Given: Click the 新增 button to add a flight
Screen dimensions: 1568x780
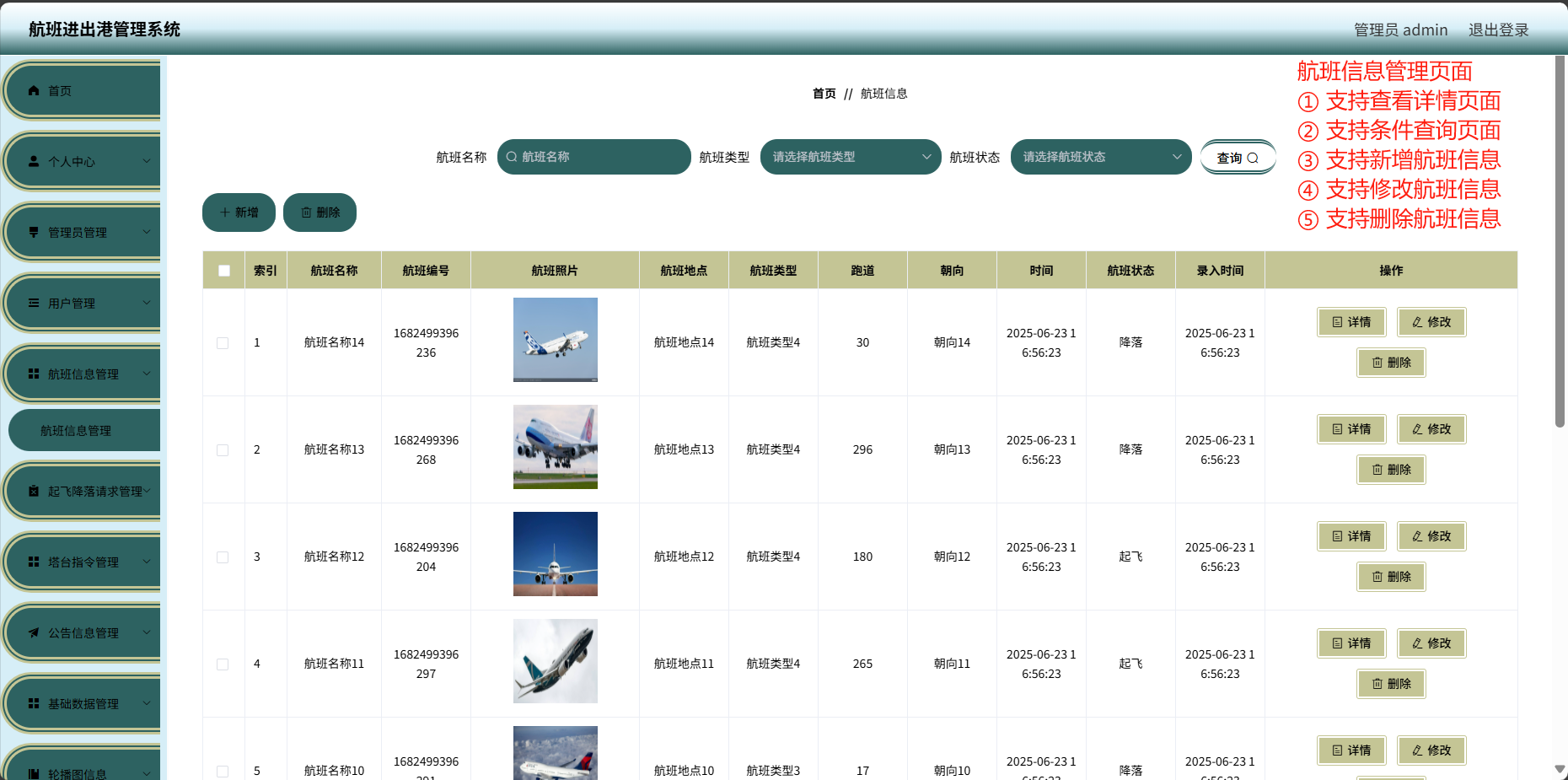Looking at the screenshot, I should [239, 212].
